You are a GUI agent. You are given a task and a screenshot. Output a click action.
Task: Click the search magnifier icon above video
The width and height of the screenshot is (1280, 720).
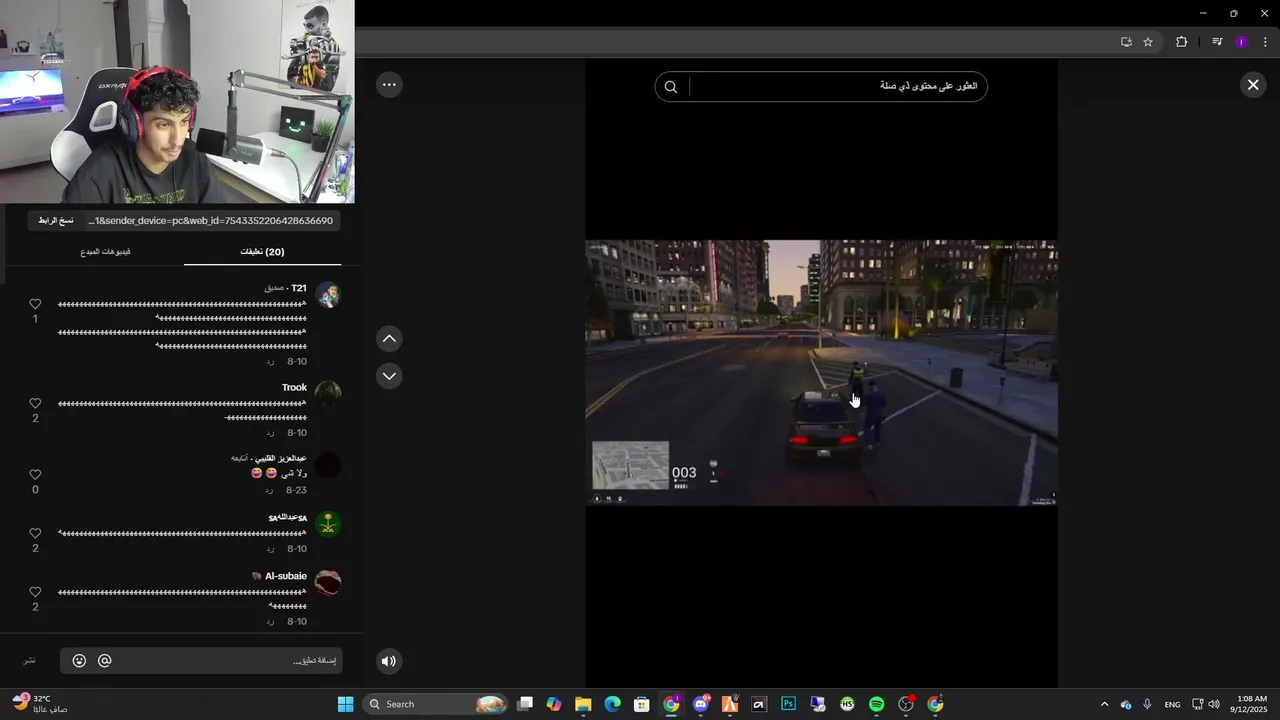(x=671, y=87)
